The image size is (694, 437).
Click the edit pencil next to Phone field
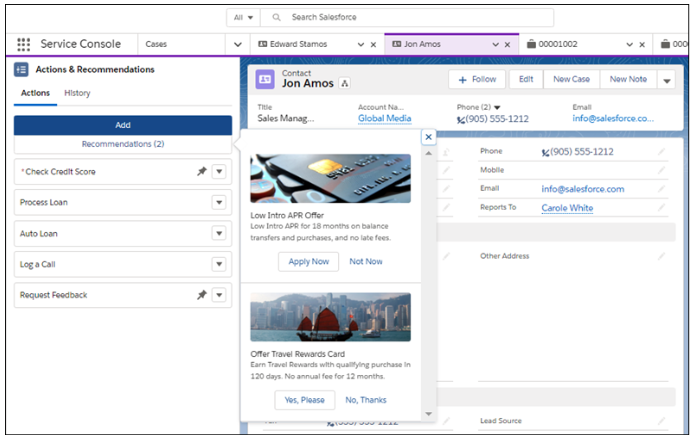pos(661,152)
